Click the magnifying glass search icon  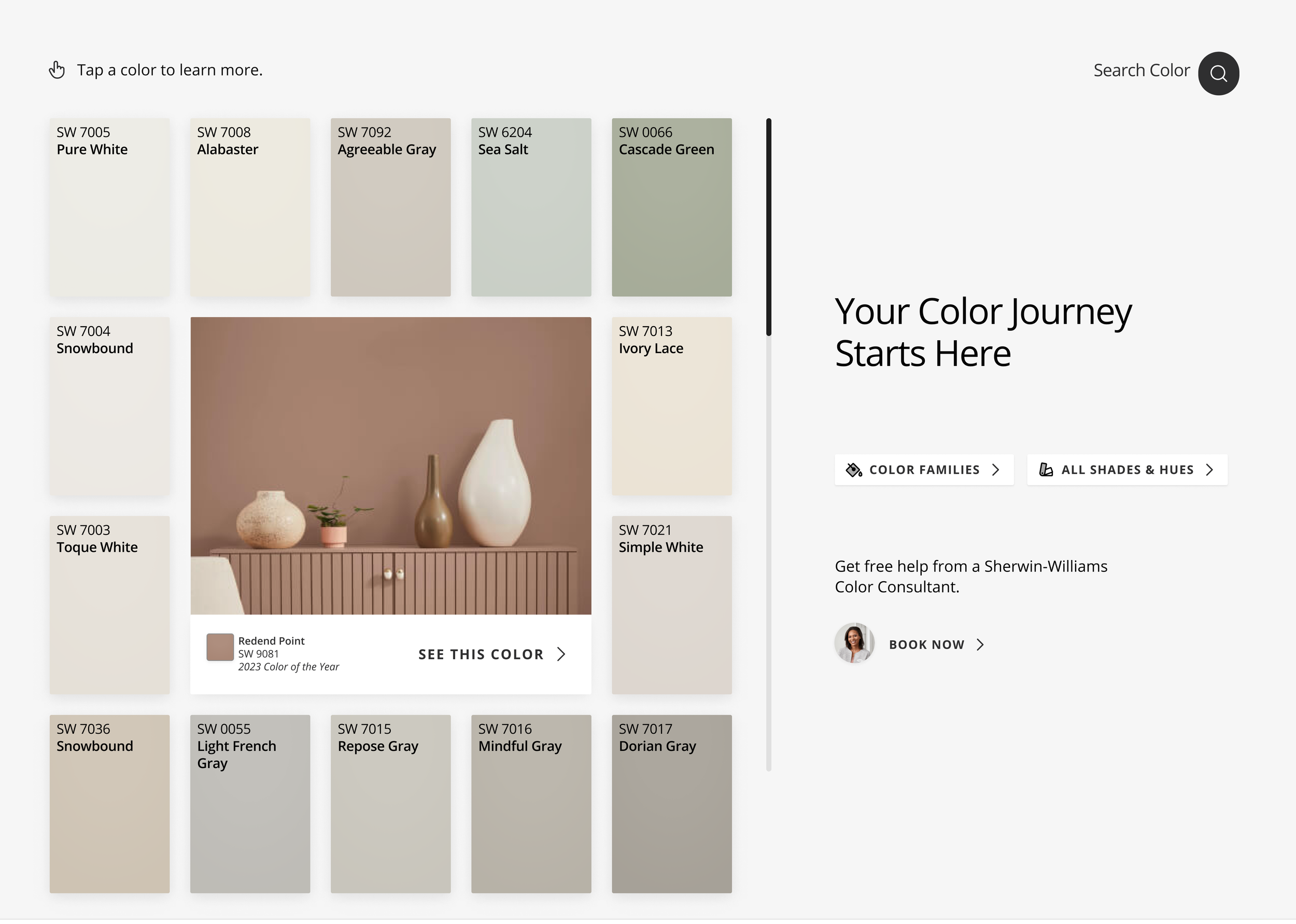pos(1218,74)
